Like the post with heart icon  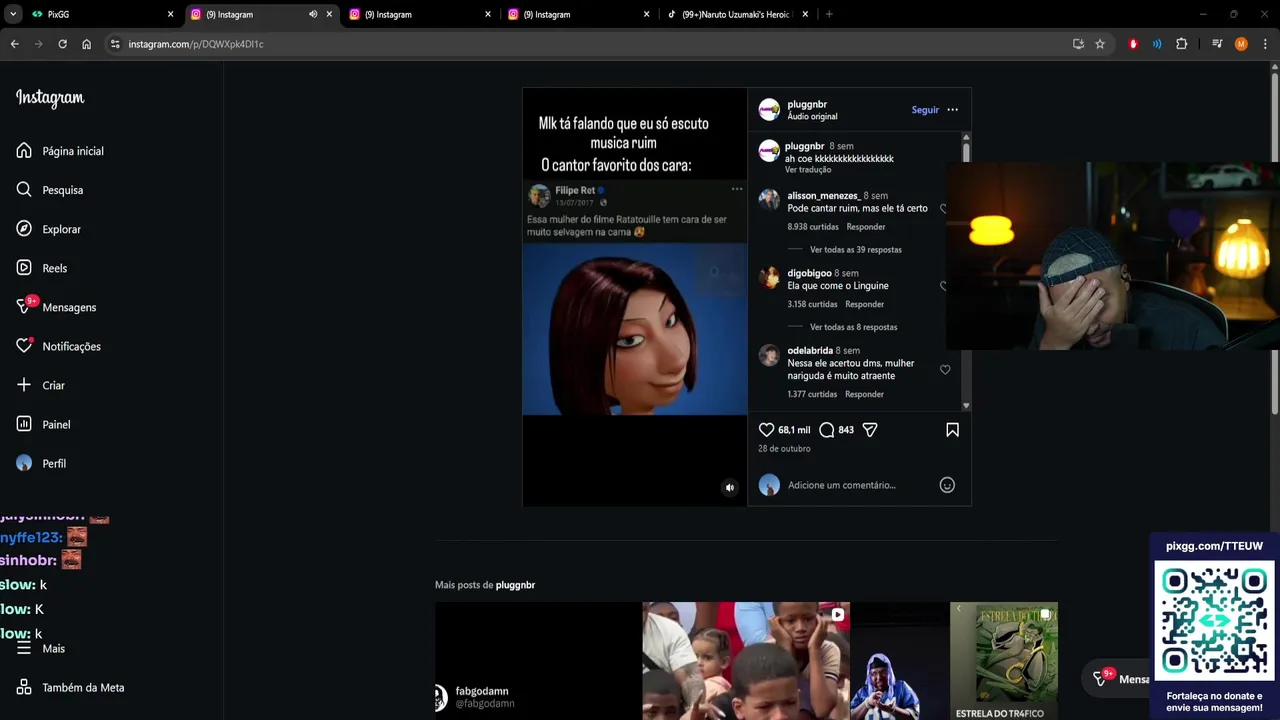(x=766, y=430)
